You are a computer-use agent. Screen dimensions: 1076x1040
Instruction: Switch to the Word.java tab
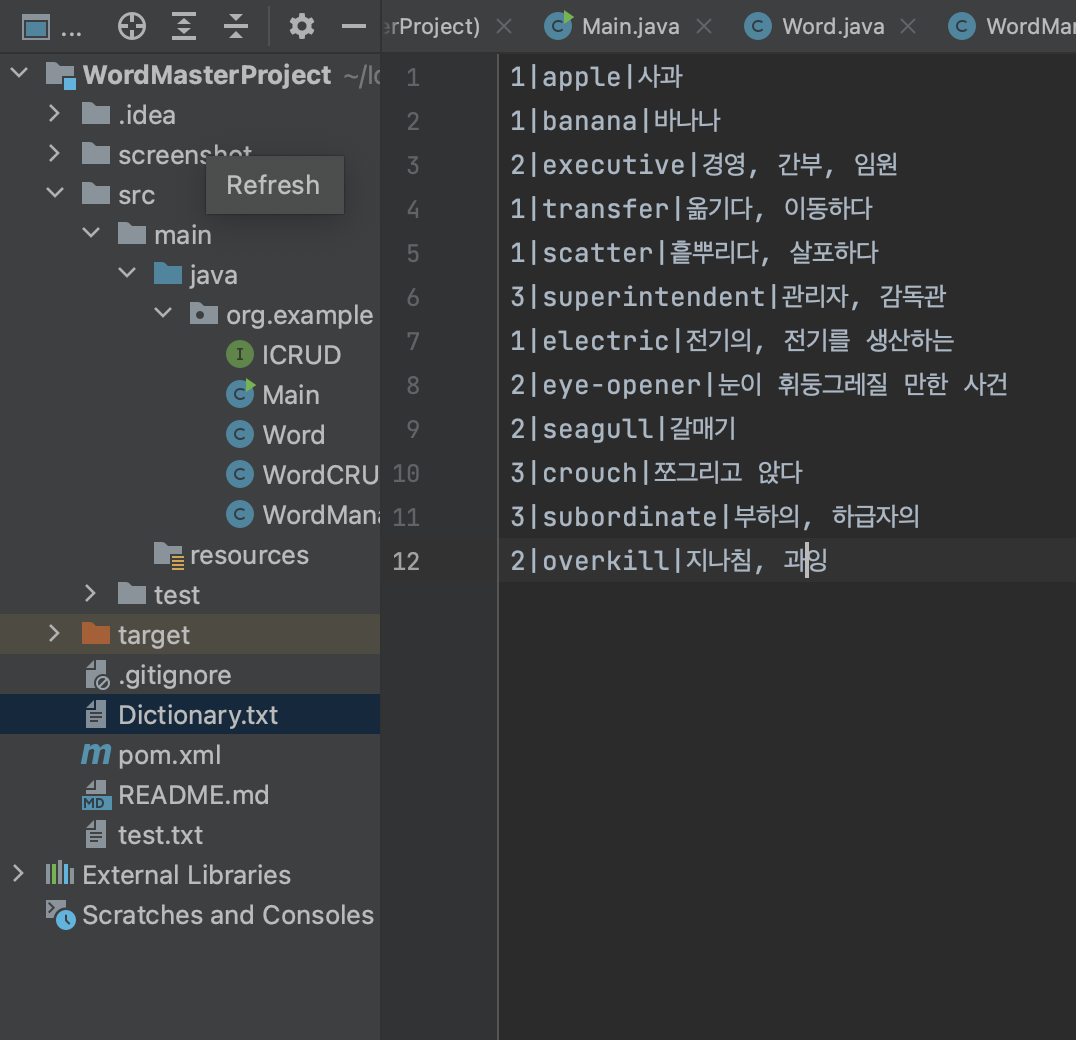[833, 25]
